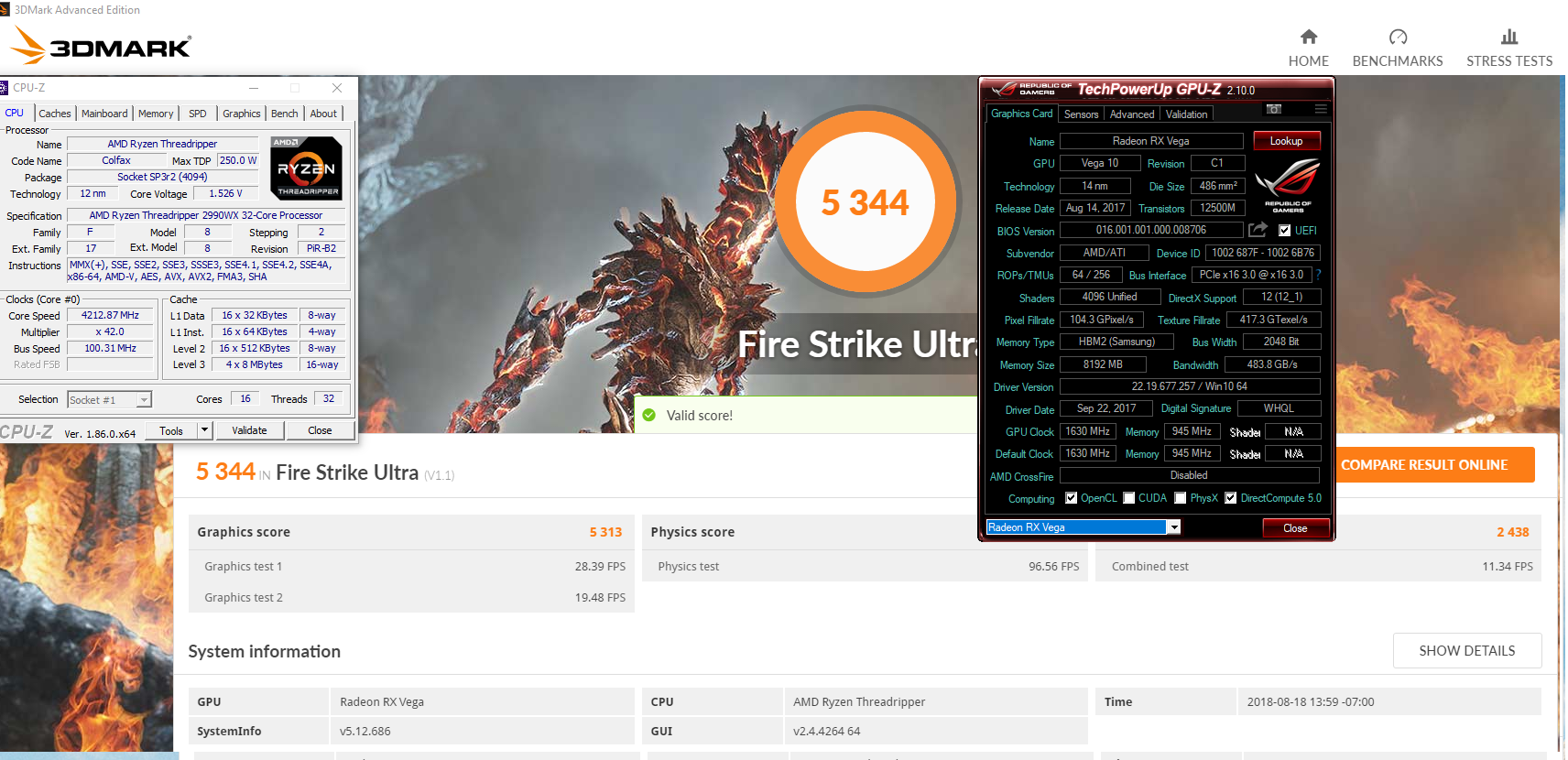The height and width of the screenshot is (760, 1568).
Task: Open the Validation tab in GPU-Z
Action: pos(1187,114)
